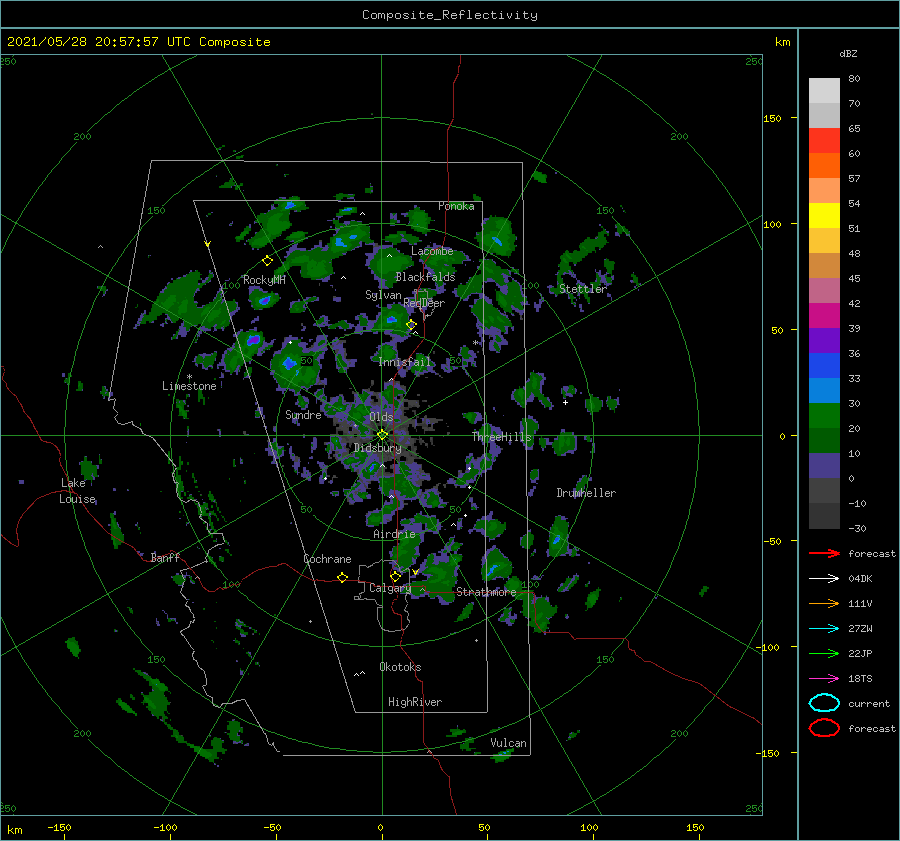
Task: Click the green 22JP arrow icon
Action: coord(824,653)
